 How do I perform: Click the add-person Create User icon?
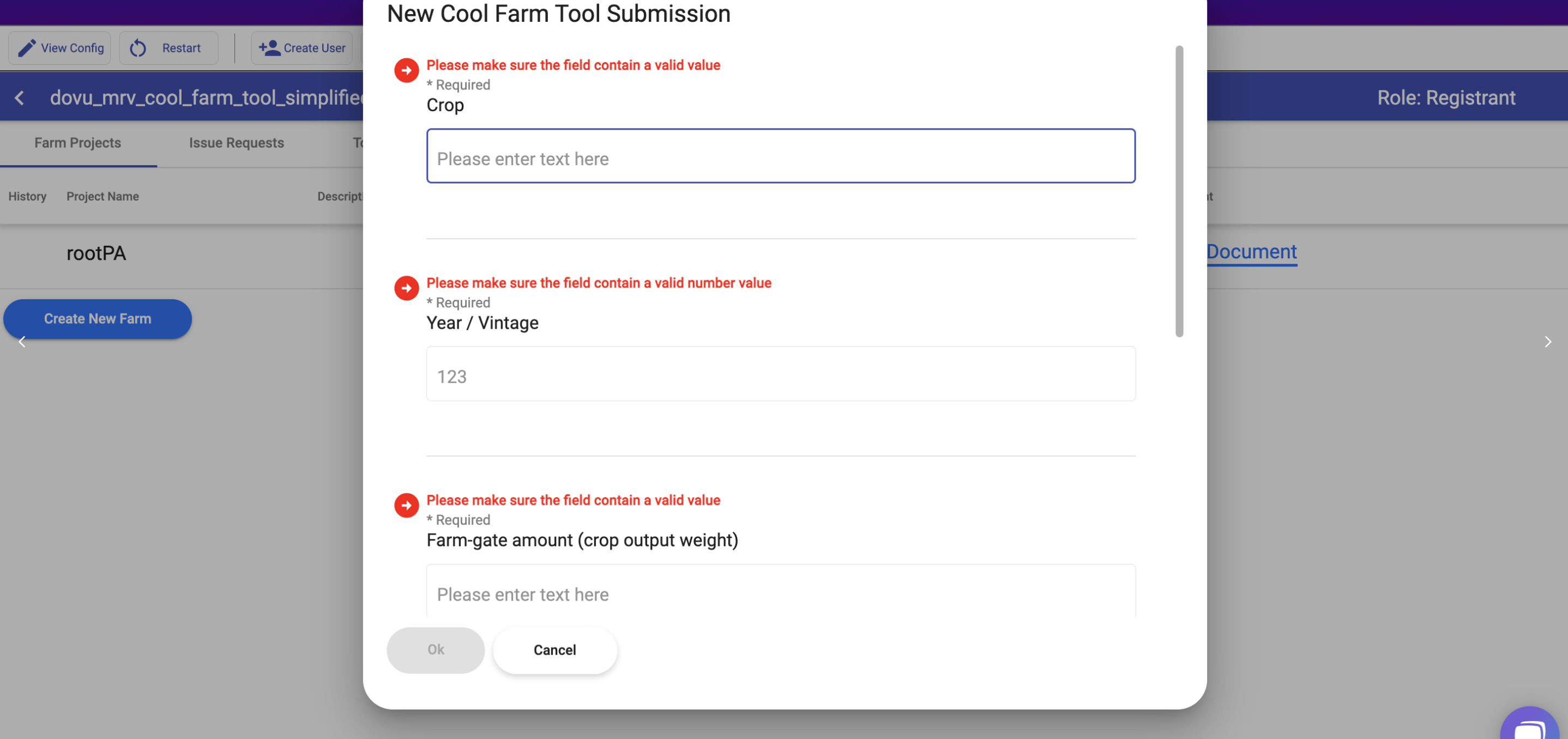pos(269,48)
